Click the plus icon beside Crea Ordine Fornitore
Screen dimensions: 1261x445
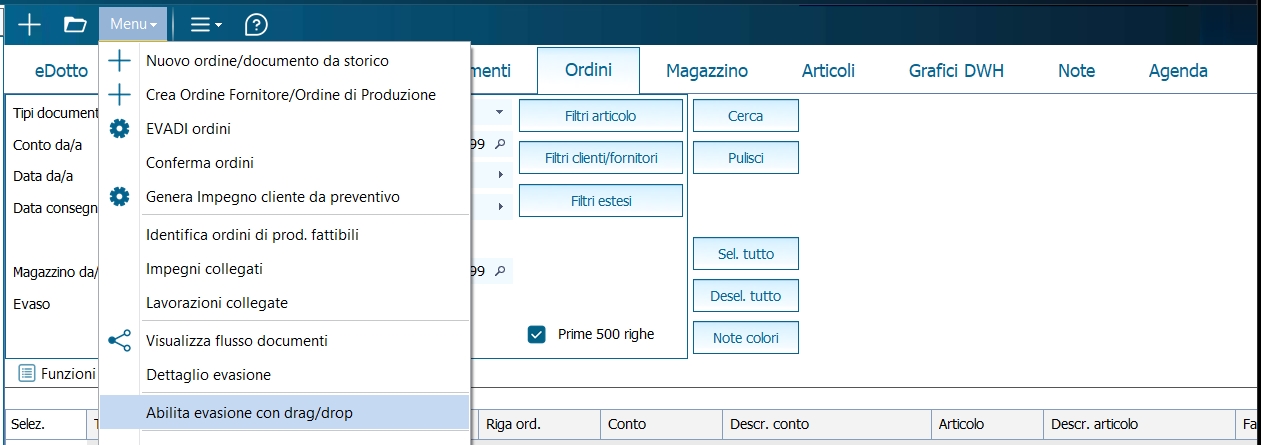pyautogui.click(x=119, y=95)
